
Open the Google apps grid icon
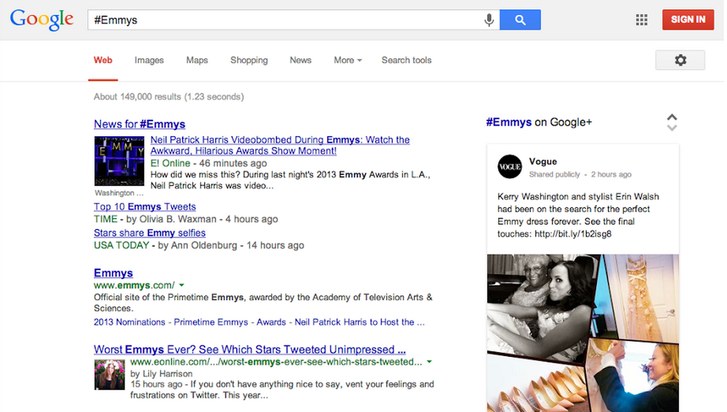tap(641, 20)
